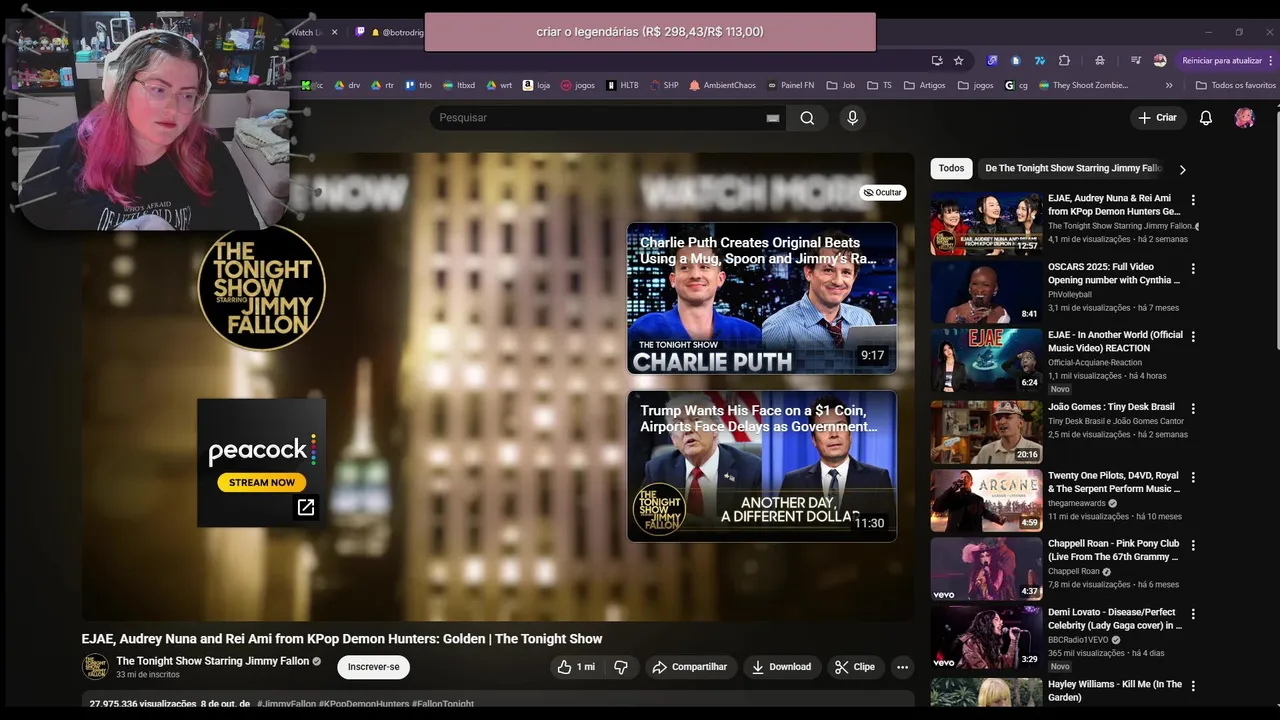The height and width of the screenshot is (720, 1280).
Task: Open options for KPop Demon Hunters video
Action: (x=1193, y=200)
